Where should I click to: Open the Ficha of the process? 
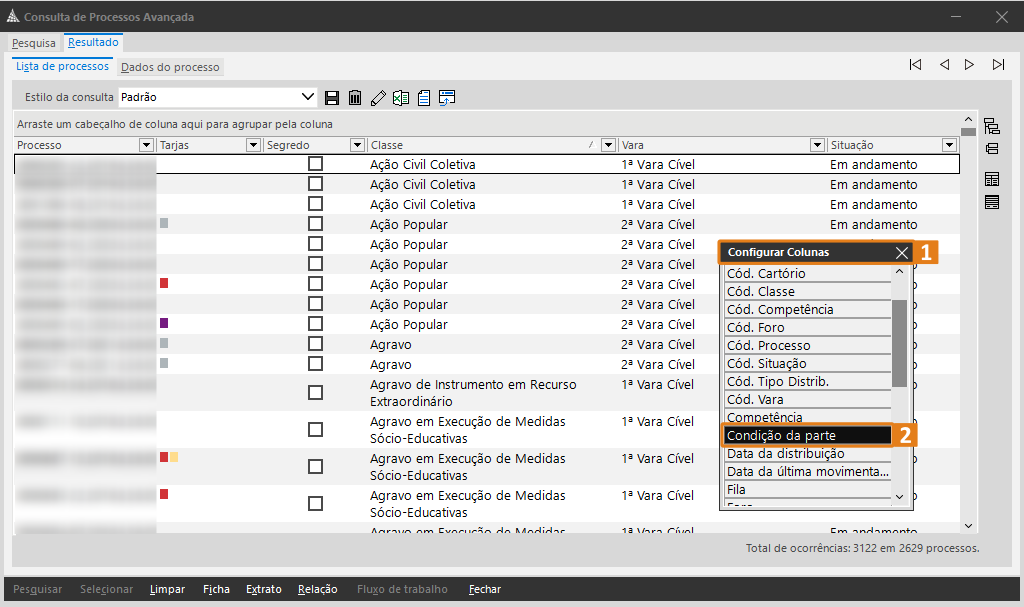pos(216,589)
